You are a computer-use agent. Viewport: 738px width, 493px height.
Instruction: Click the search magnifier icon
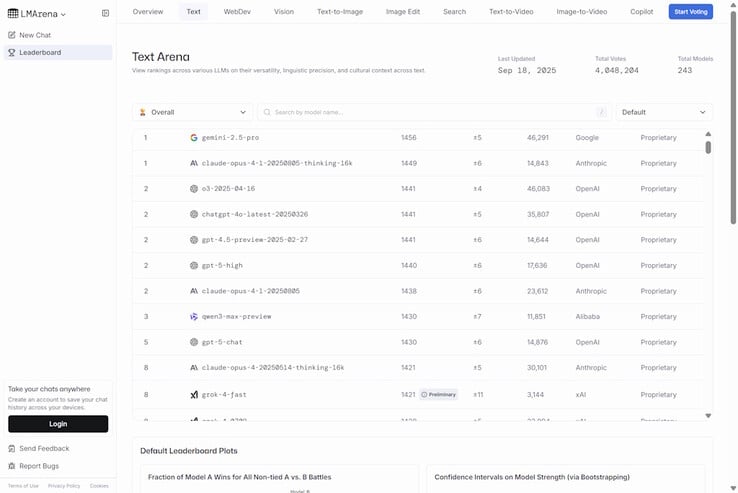tap(267, 112)
